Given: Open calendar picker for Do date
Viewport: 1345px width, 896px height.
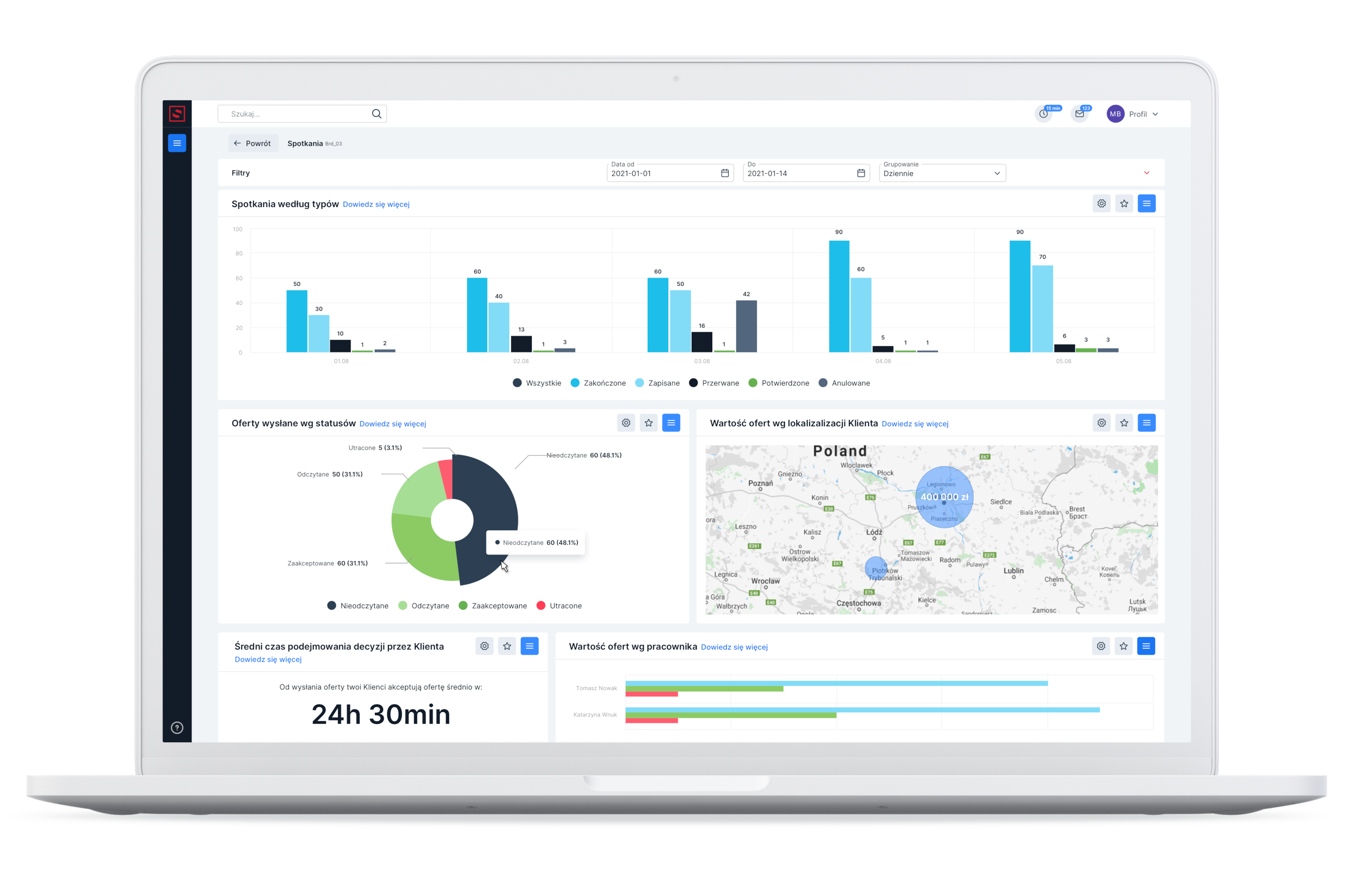Looking at the screenshot, I should point(860,173).
